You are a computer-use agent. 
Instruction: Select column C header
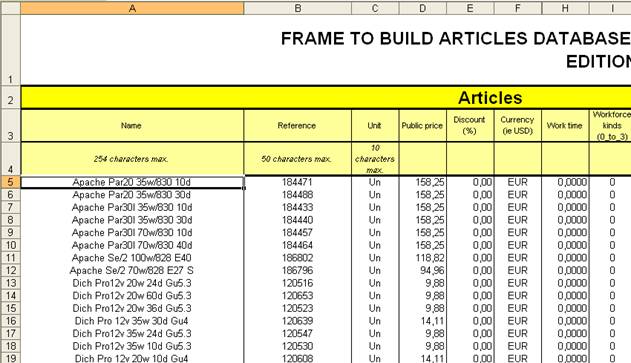tap(375, 8)
